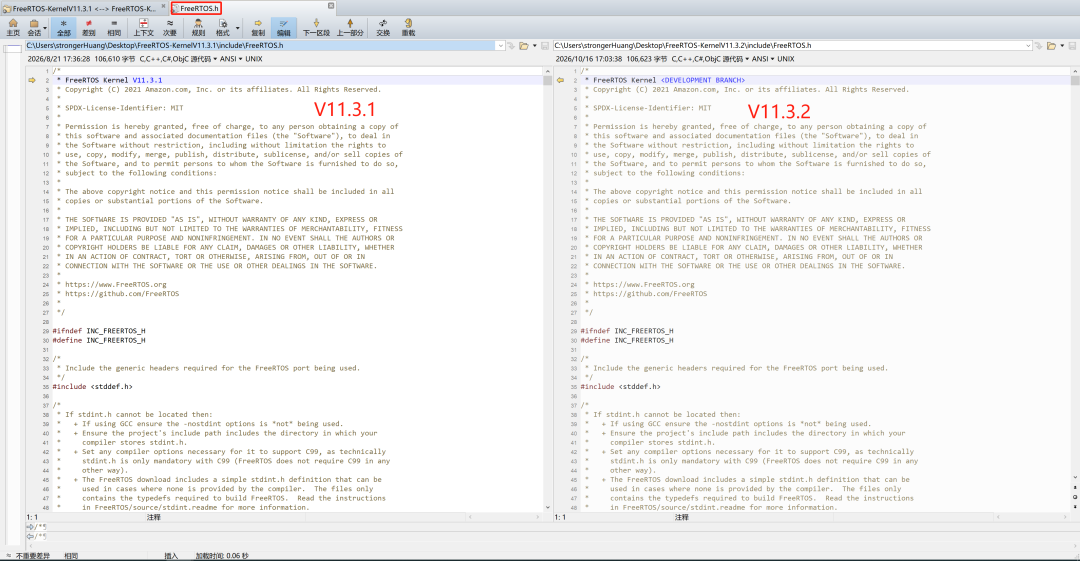This screenshot has height=561, width=1080.
Task: Expand the right open-file dropdown arrow
Action: (1062, 45)
